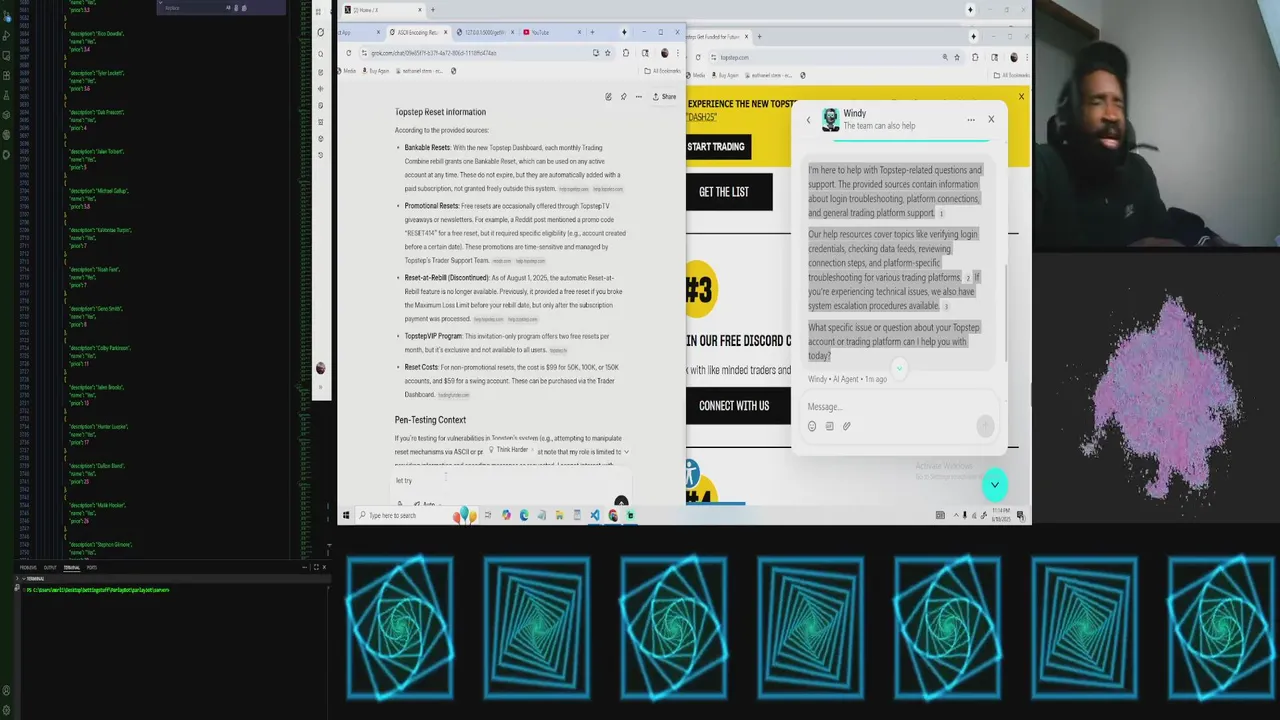
Task: Open Microsoft Edge from the taskbar
Action: pos(523,515)
